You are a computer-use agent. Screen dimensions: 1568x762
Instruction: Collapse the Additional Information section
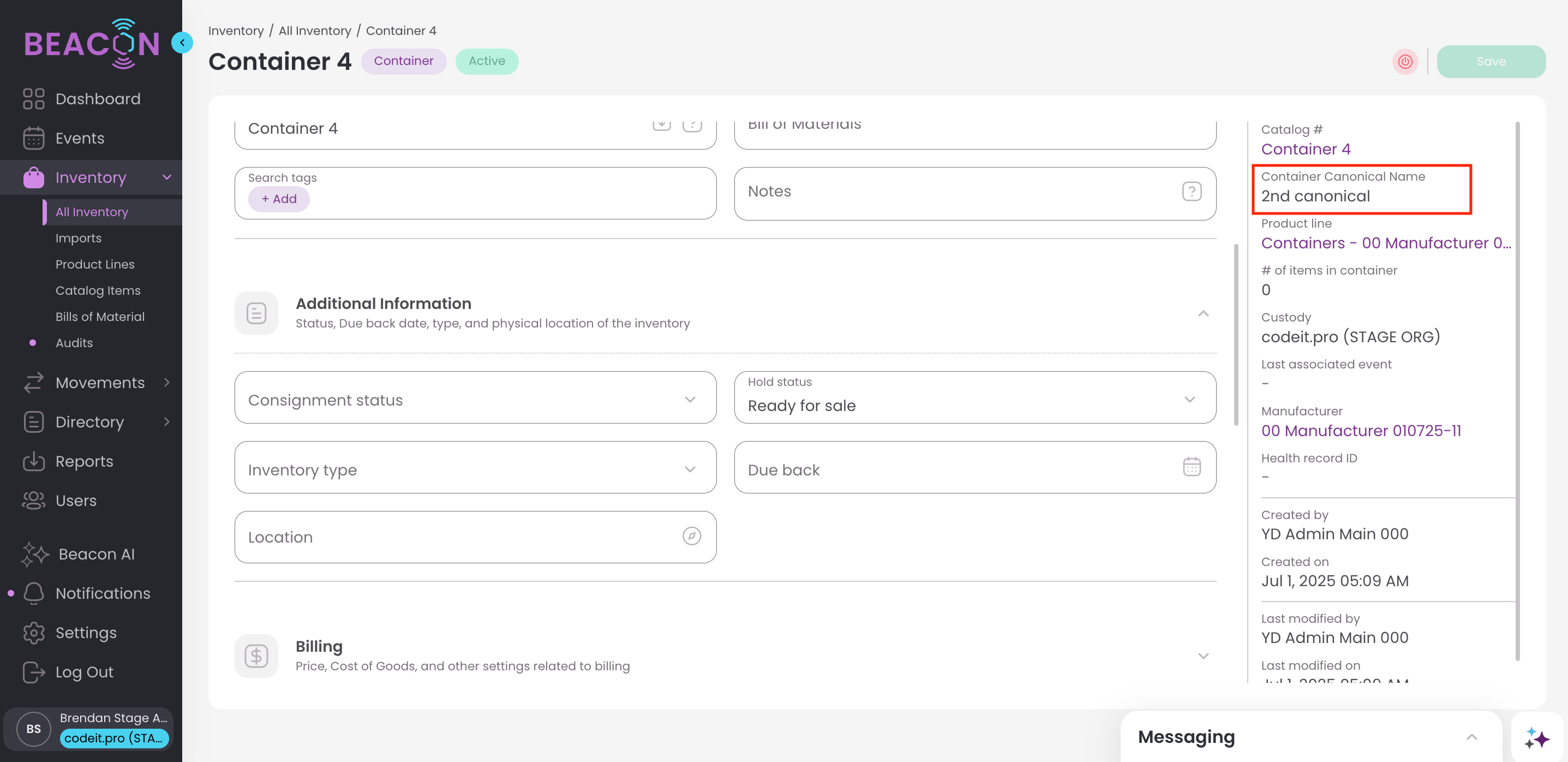point(1203,314)
